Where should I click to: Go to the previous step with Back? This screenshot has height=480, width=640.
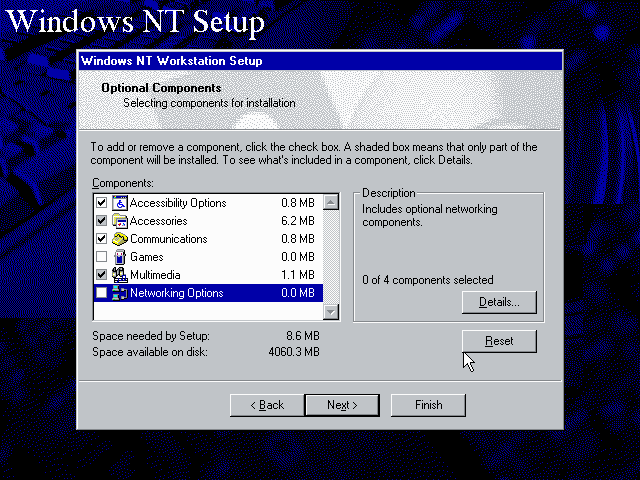click(x=266, y=405)
